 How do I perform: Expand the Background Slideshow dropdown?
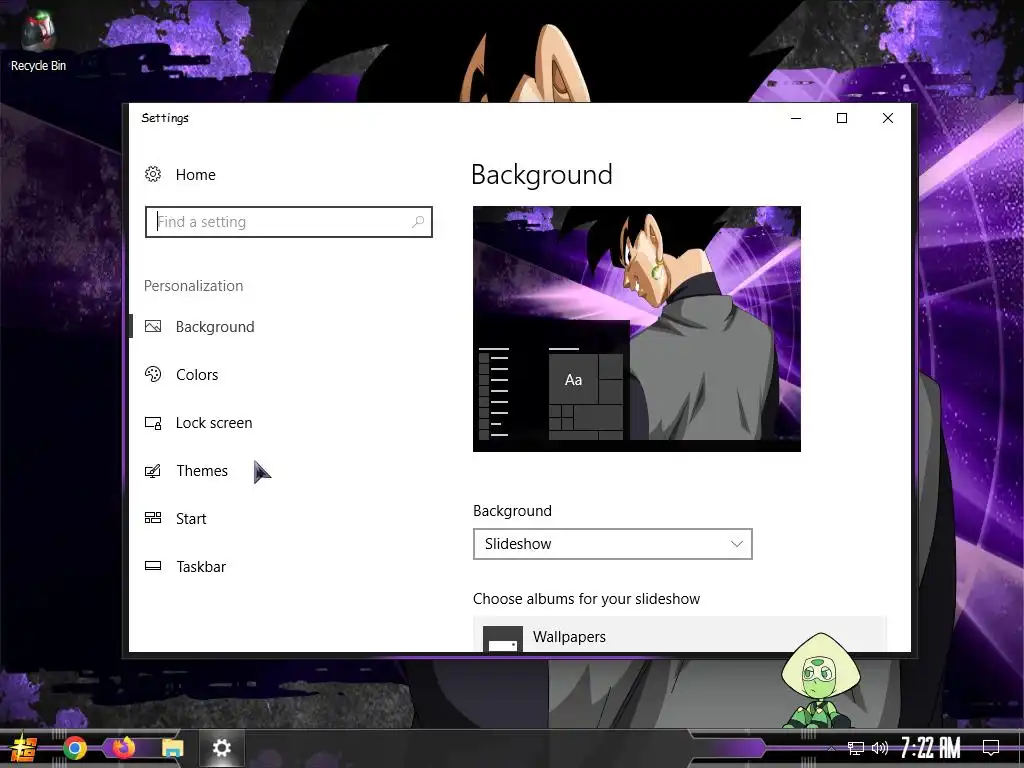pyautogui.click(x=613, y=544)
